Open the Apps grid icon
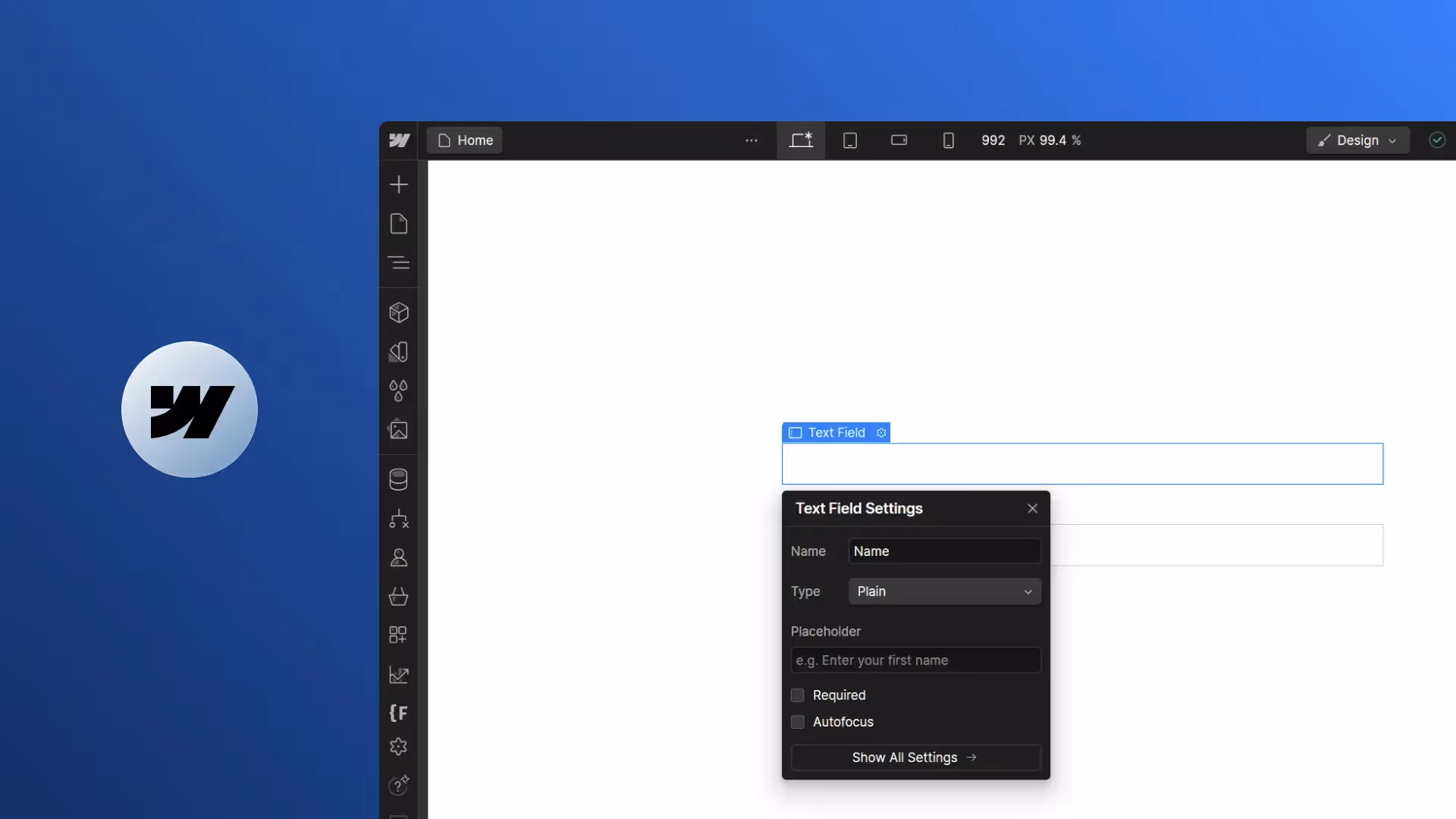 pos(398,635)
